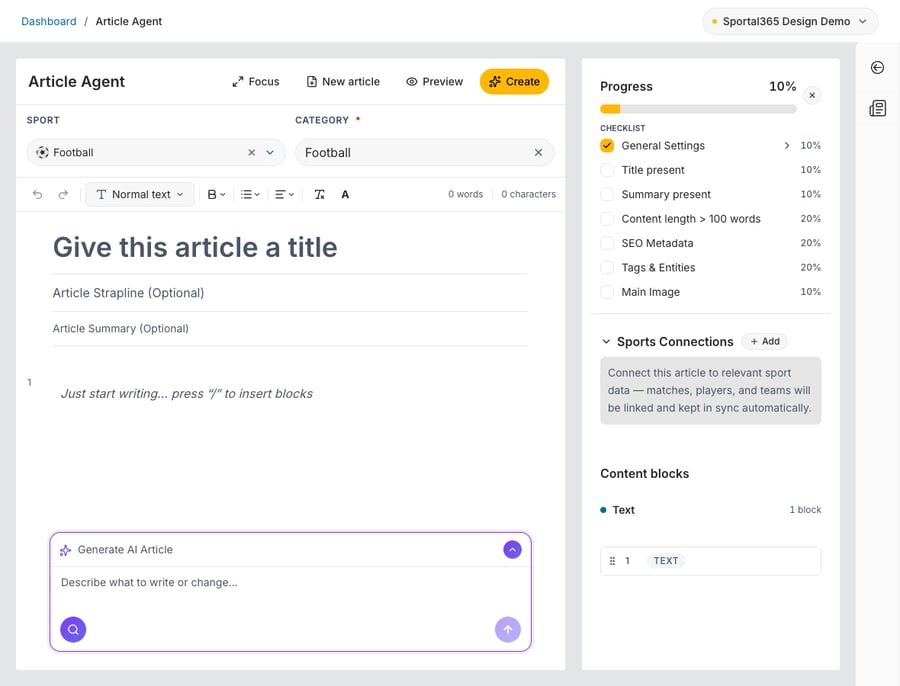Viewport: 900px width, 686px height.
Task: Click the Article Strapline field
Action: click(290, 293)
